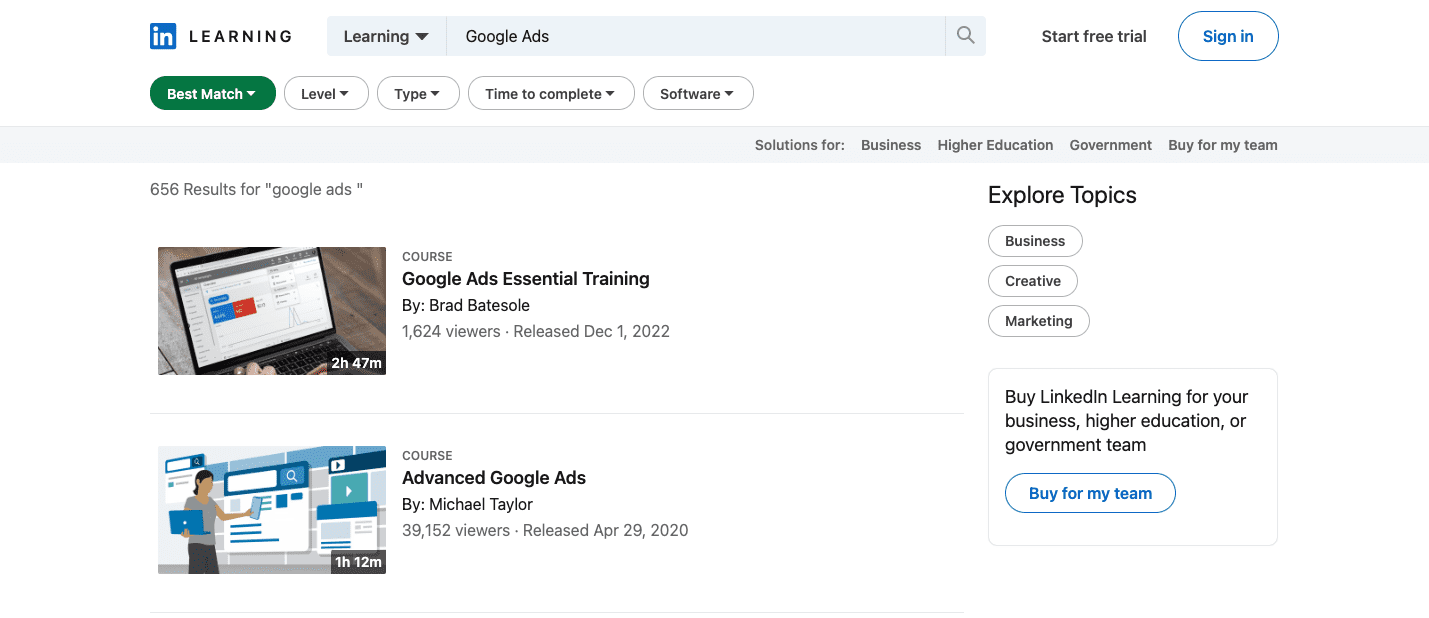The image size is (1429, 618).
Task: Expand the Level filter
Action: (x=326, y=94)
